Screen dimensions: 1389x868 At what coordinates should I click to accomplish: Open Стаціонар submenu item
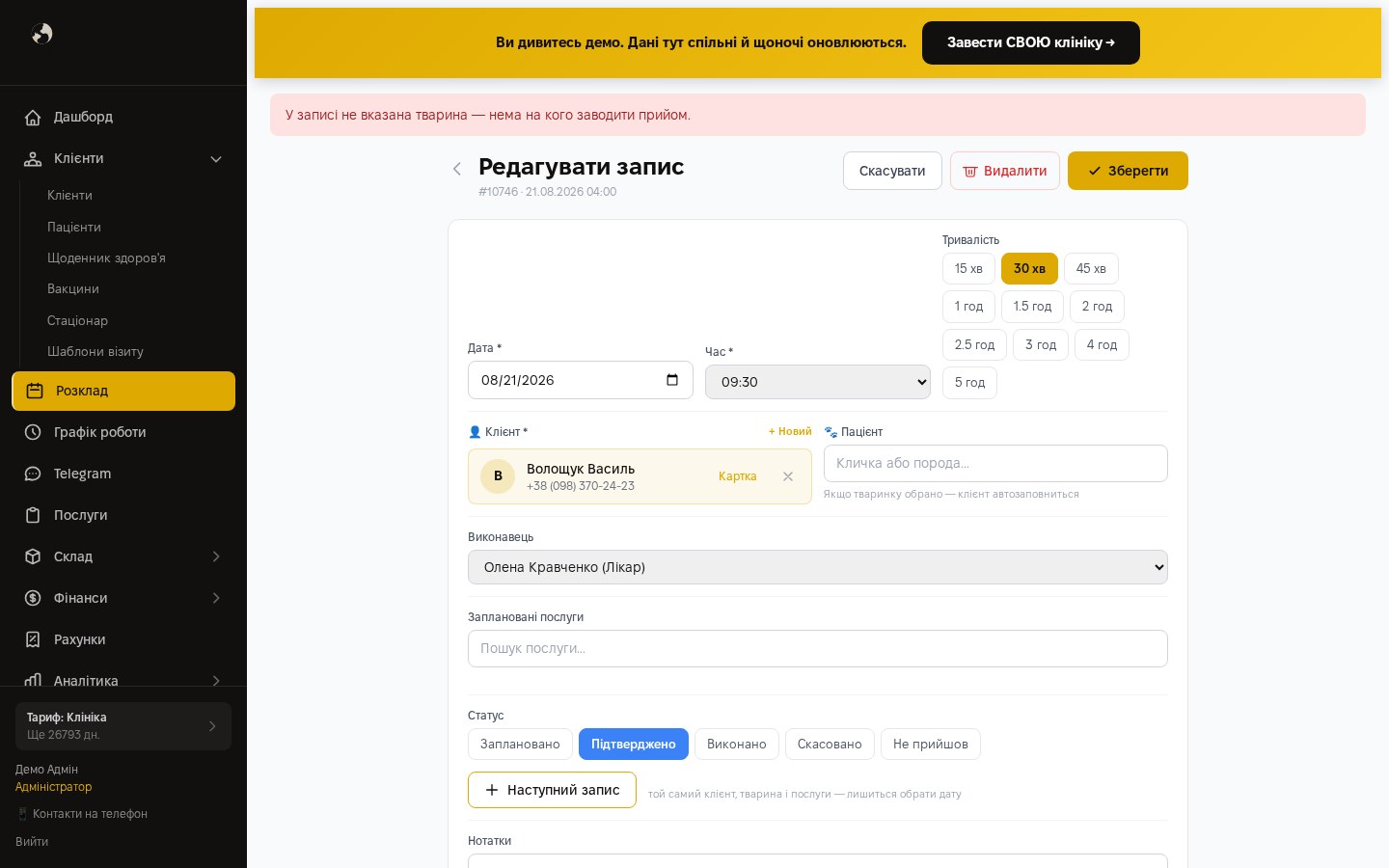pyautogui.click(x=77, y=320)
